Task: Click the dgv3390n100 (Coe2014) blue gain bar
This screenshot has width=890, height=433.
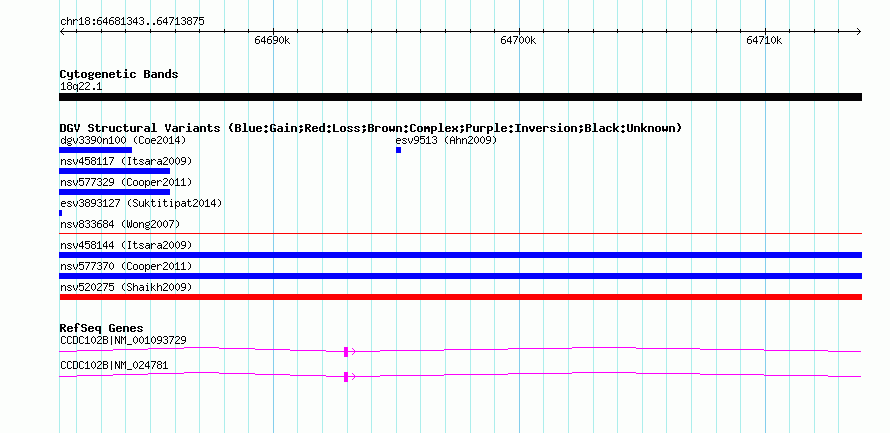Action: pyautogui.click(x=95, y=150)
